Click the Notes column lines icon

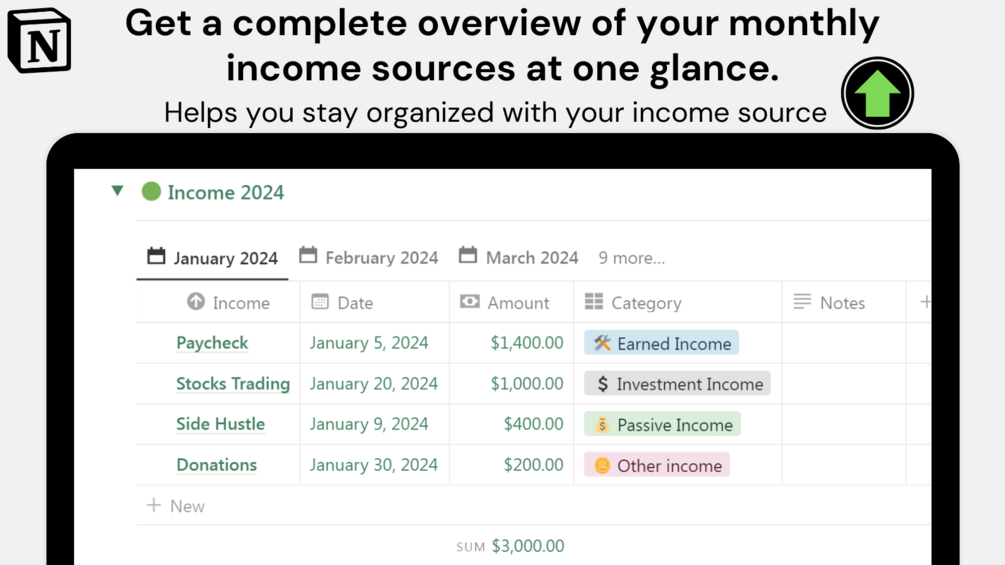click(x=802, y=302)
